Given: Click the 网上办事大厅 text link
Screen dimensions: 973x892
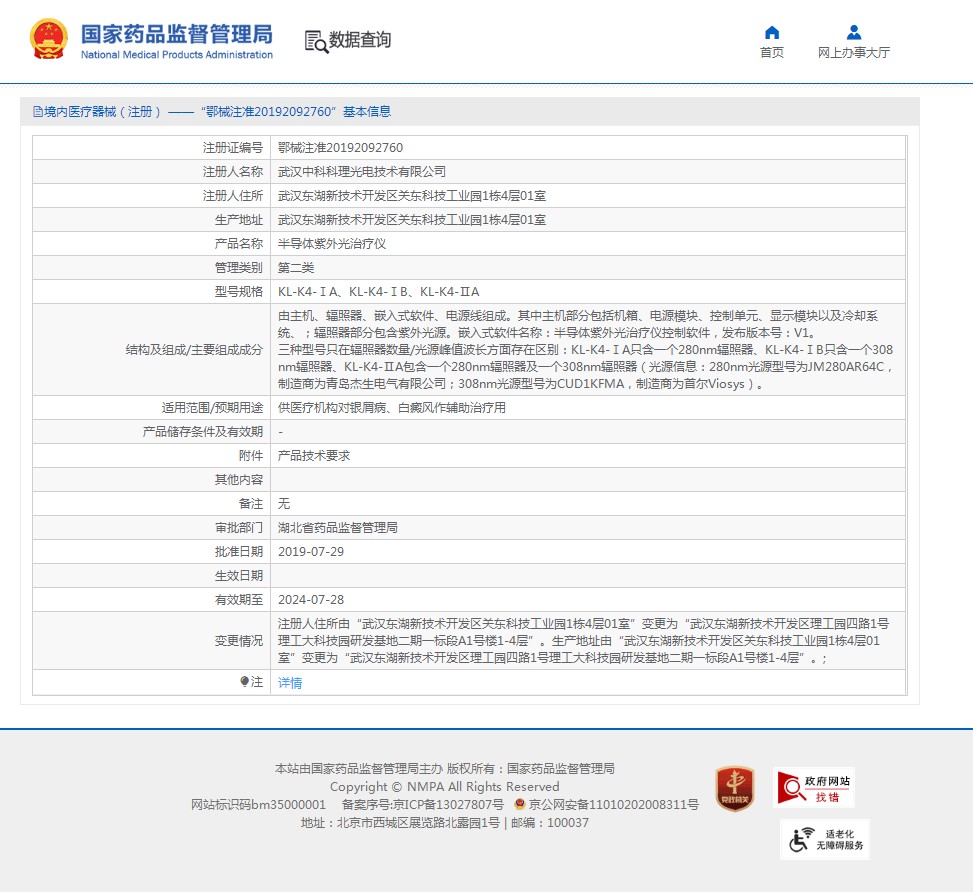Looking at the screenshot, I should 854,53.
